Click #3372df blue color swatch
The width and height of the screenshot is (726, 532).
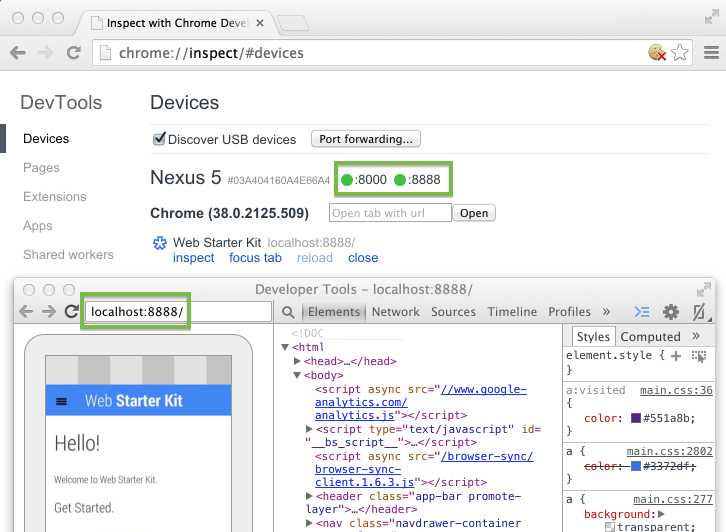pos(636,466)
